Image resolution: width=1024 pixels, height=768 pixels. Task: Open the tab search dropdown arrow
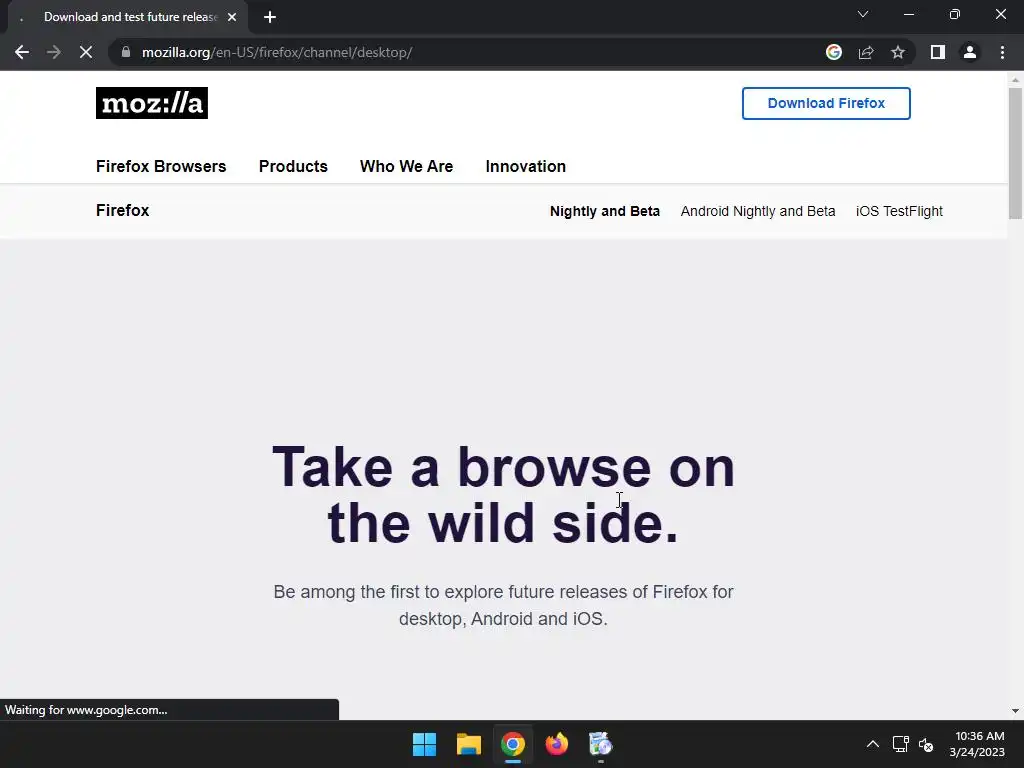coord(863,14)
